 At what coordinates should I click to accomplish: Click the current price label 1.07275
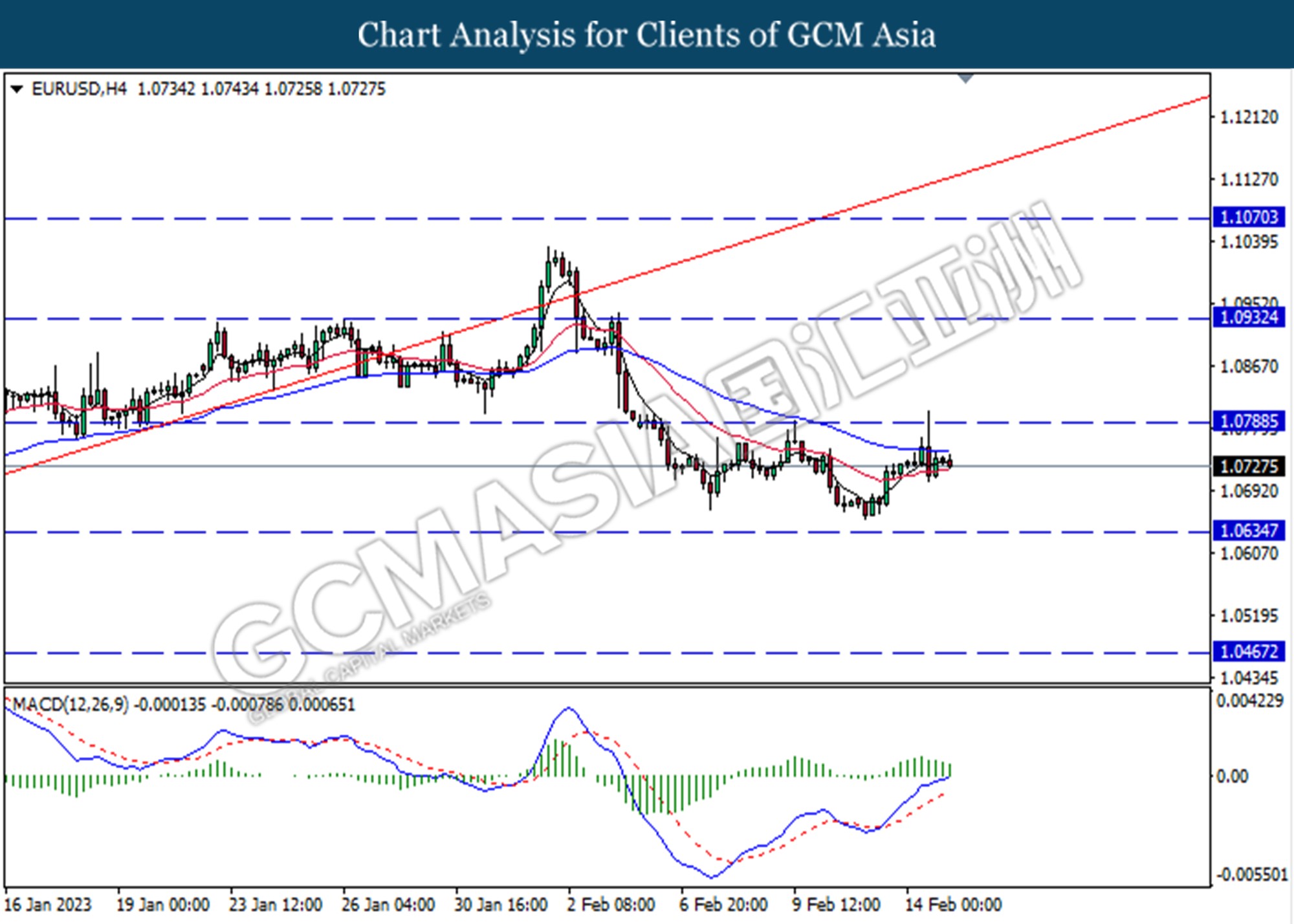[1249, 466]
